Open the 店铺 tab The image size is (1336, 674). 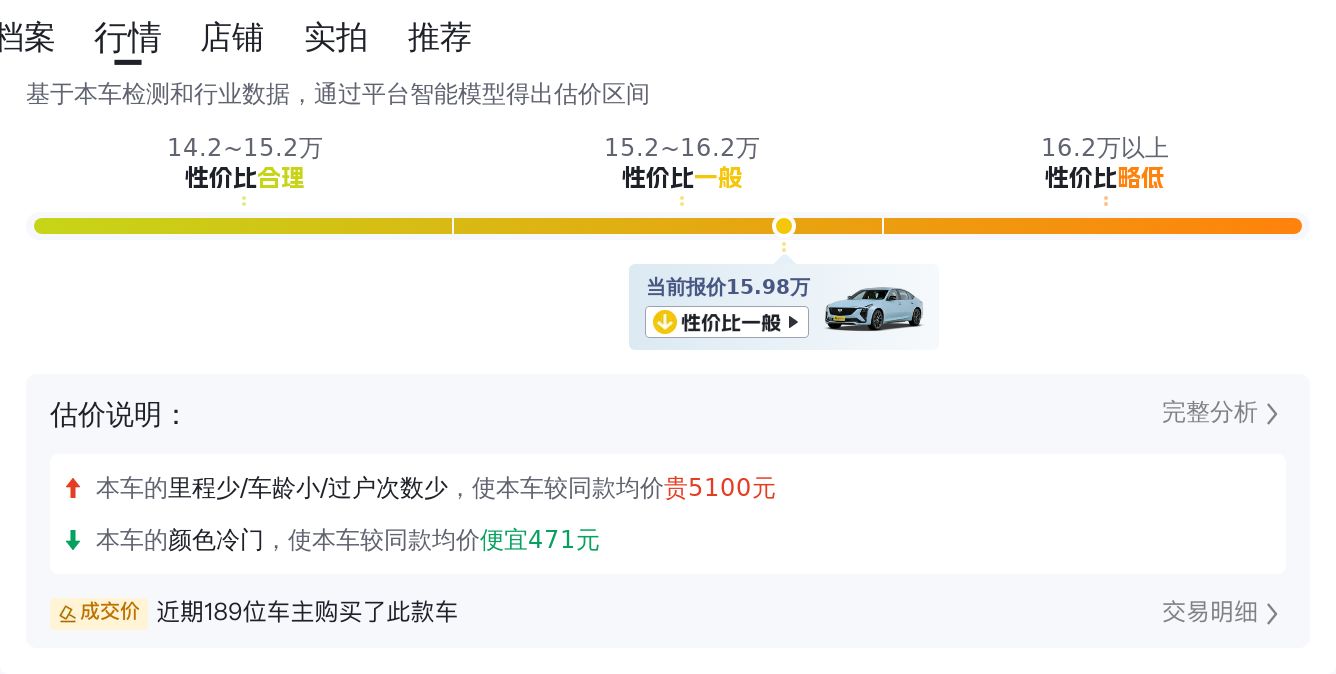coord(232,38)
